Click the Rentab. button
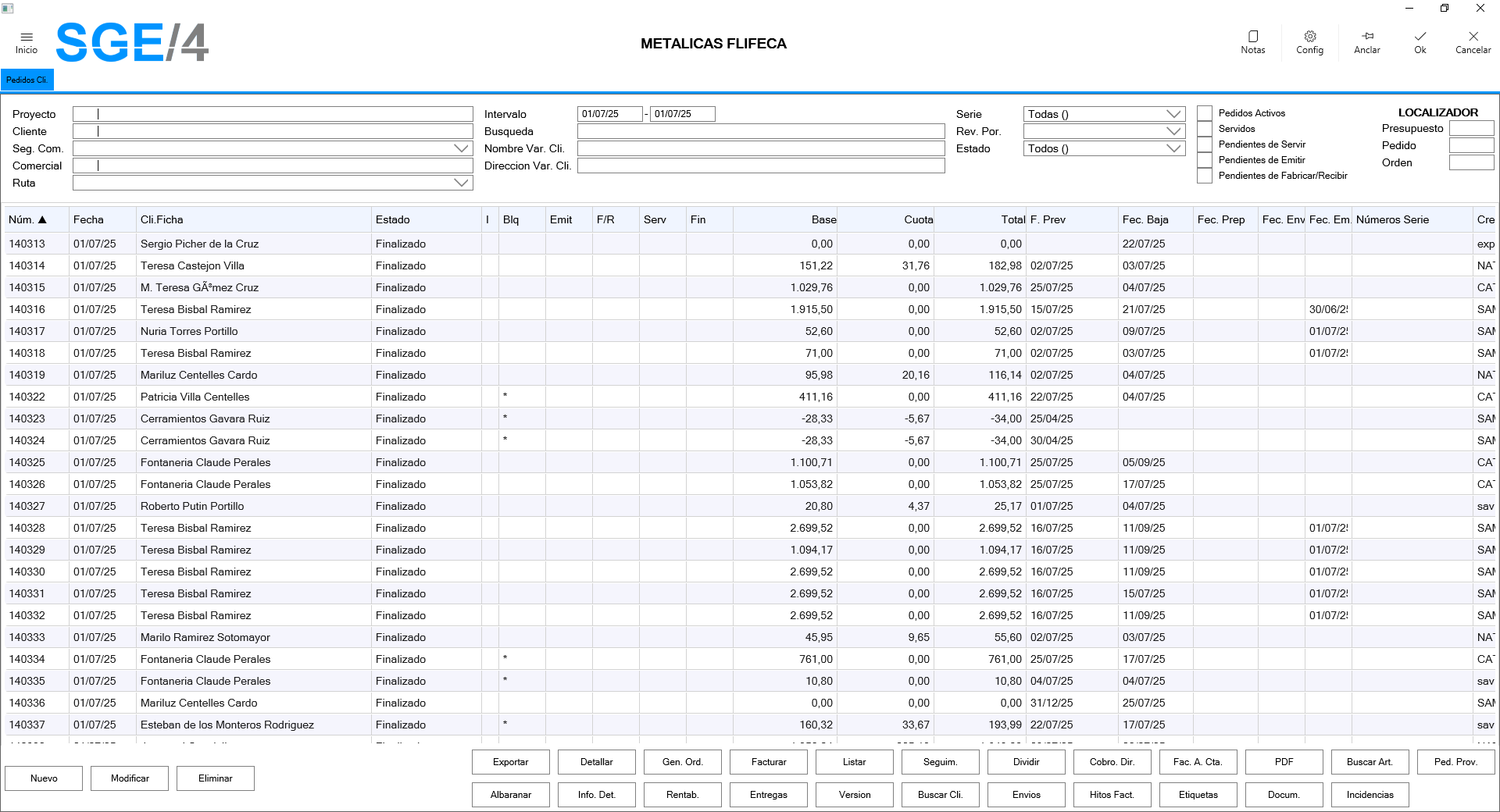 coord(683,795)
